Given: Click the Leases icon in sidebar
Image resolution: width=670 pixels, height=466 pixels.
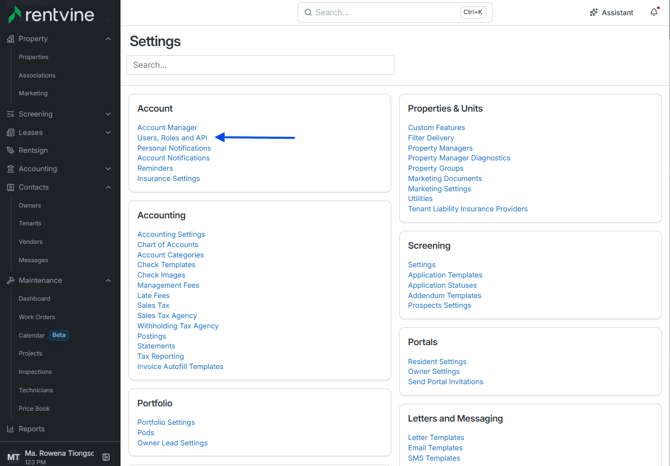Looking at the screenshot, I should click(11, 132).
